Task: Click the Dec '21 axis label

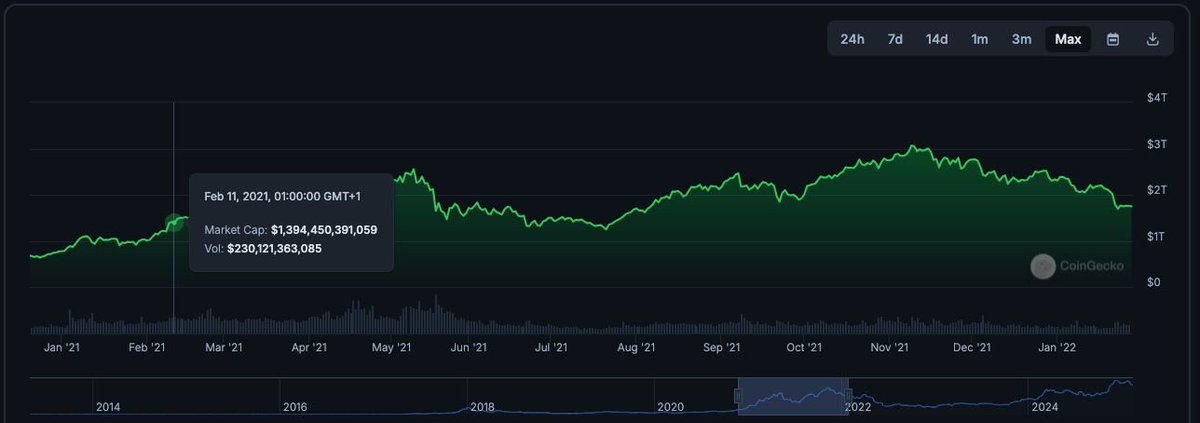Action: pos(972,347)
